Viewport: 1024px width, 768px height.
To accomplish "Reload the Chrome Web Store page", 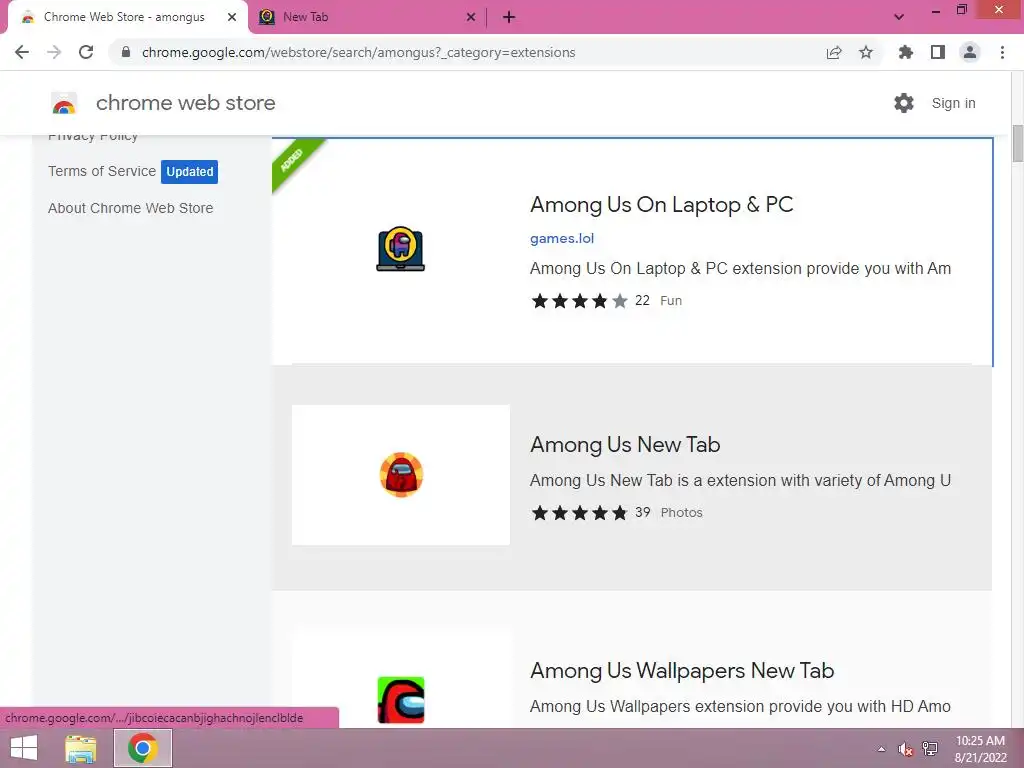I will click(x=86, y=52).
